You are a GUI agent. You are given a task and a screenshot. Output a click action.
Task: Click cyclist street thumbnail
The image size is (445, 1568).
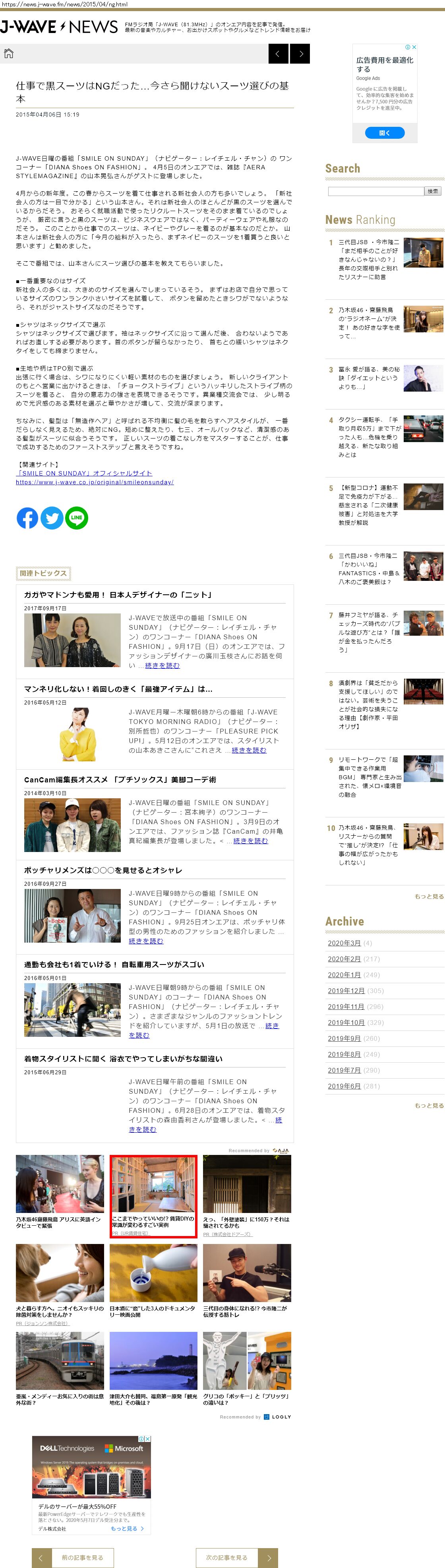[x=72, y=1010]
